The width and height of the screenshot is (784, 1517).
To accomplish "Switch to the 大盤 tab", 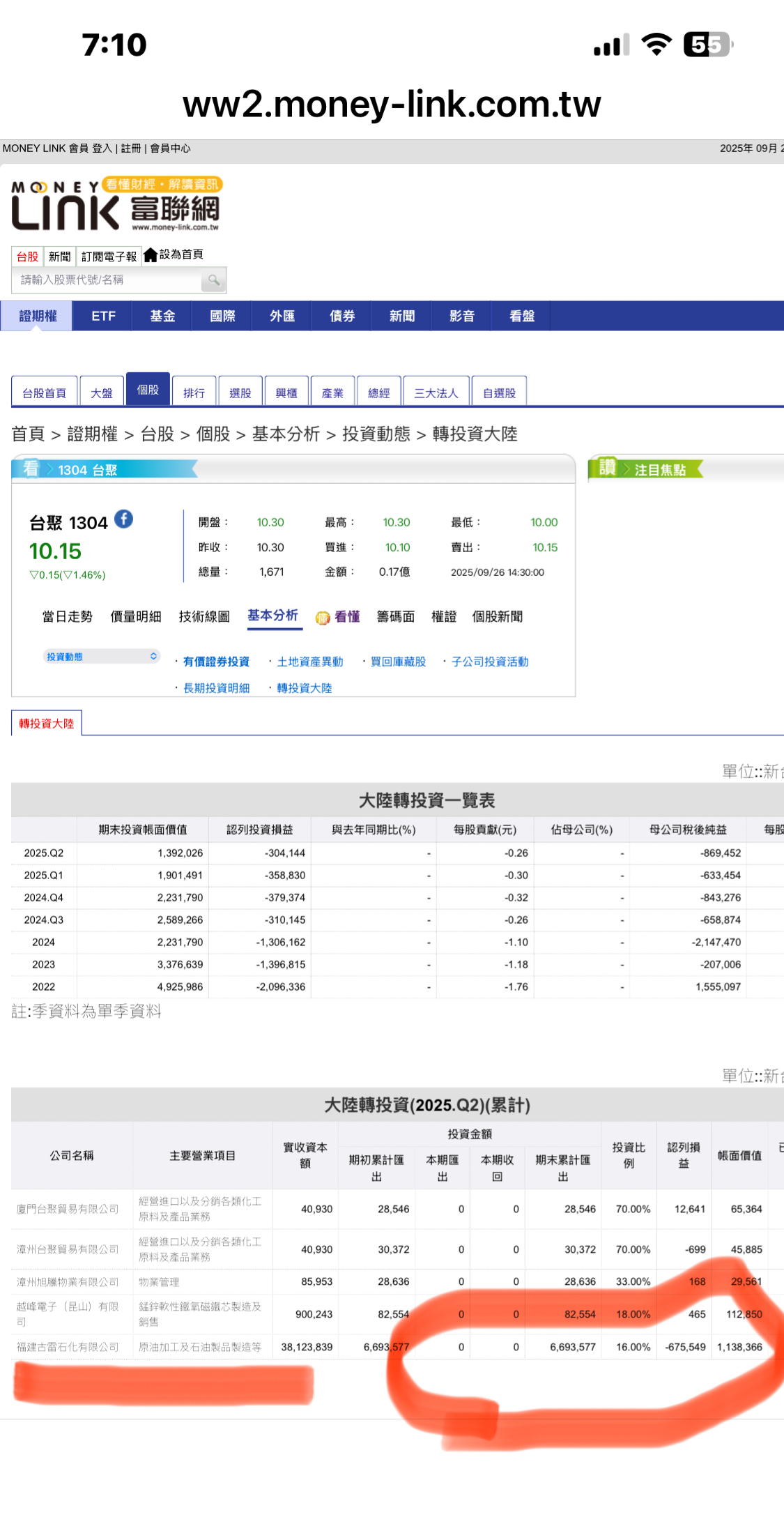I will coord(102,393).
